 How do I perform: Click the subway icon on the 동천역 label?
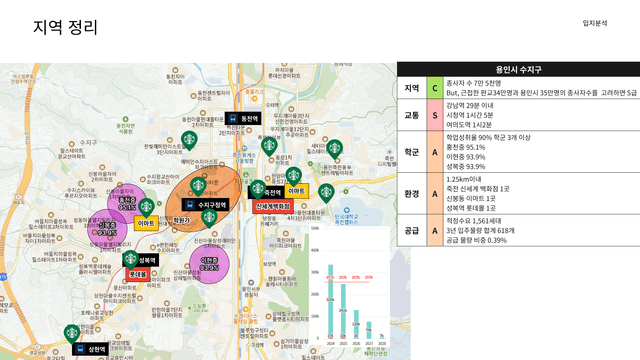[233, 119]
